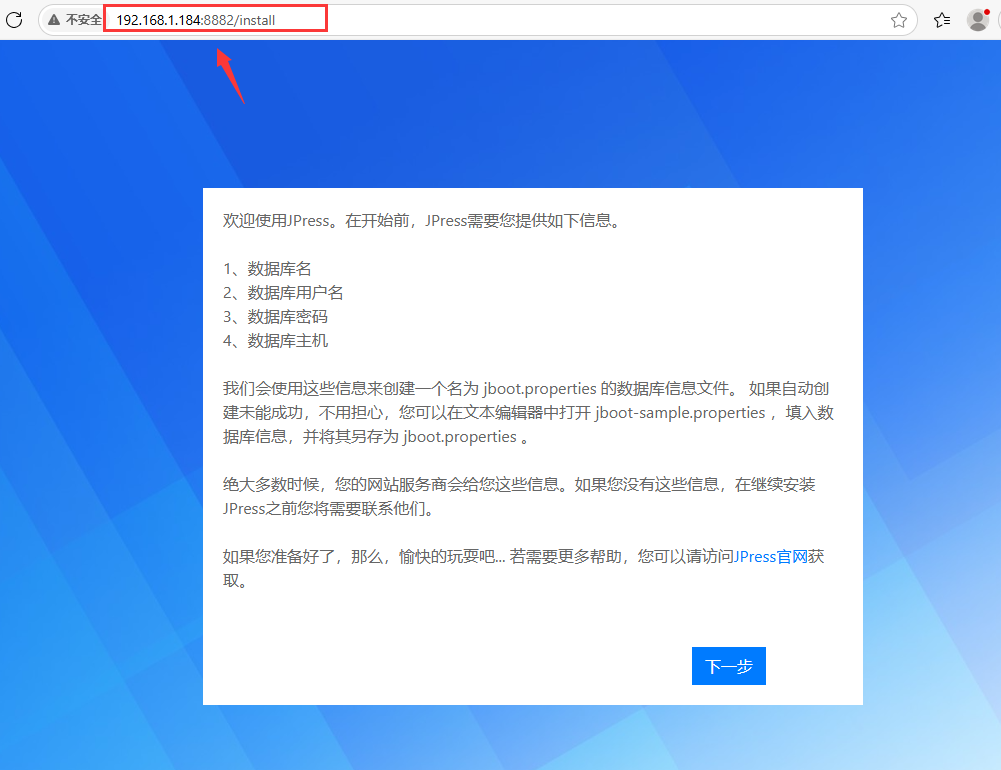Bookmark this page with the star icon
This screenshot has width=1001, height=770.
[898, 20]
